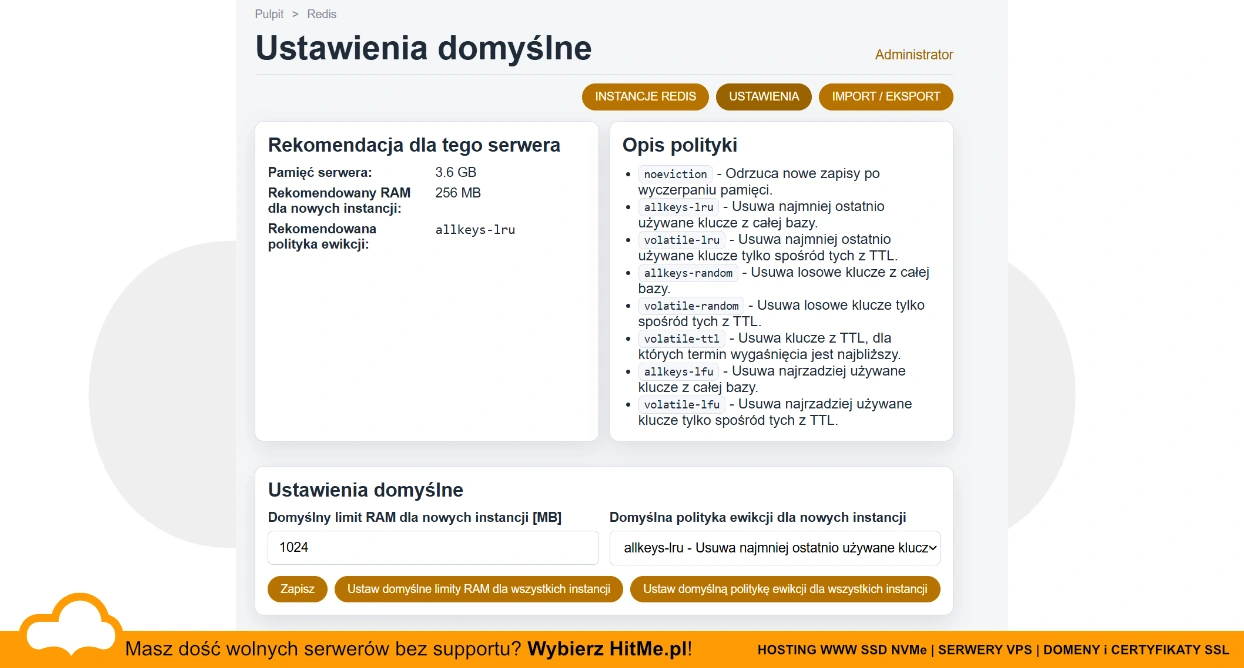The height and width of the screenshot is (668, 1244).
Task: Click the Domyślny limit RAM field label
Action: pyautogui.click(x=415, y=517)
